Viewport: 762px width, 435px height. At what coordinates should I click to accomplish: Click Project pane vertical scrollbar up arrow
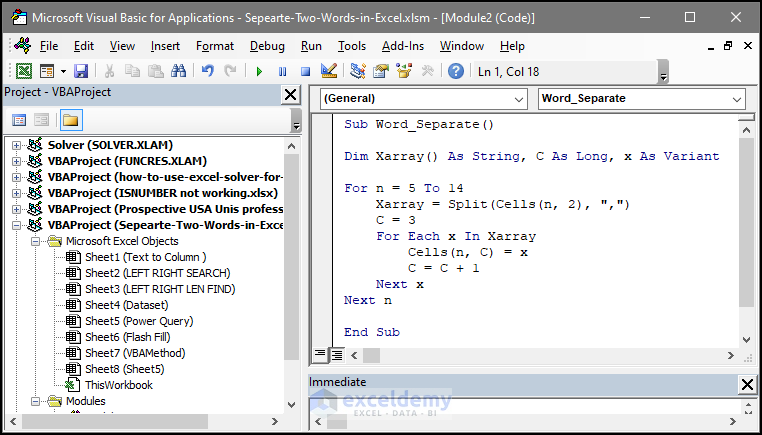coord(291,146)
